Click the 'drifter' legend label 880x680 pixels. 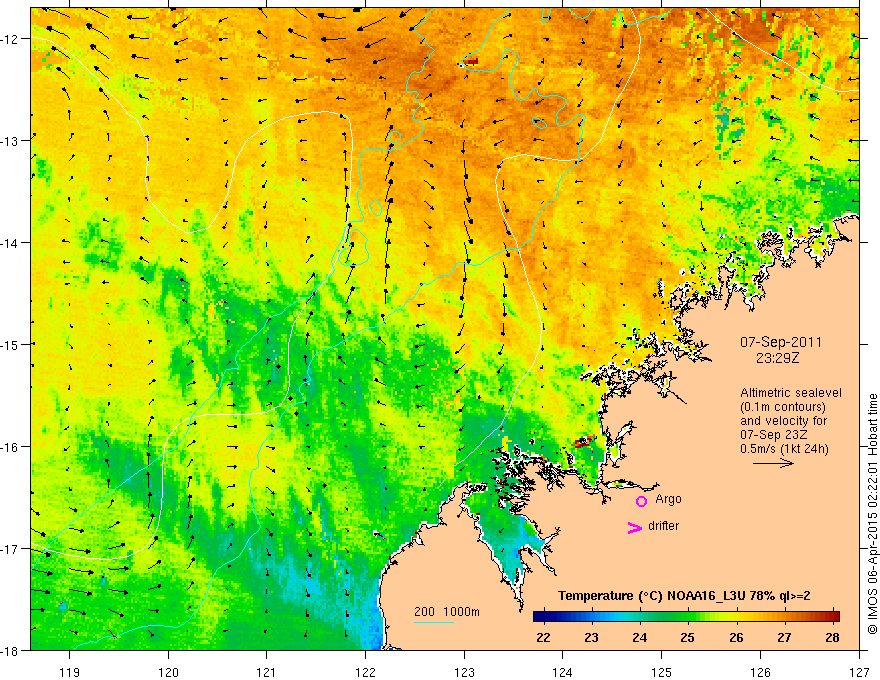click(663, 526)
